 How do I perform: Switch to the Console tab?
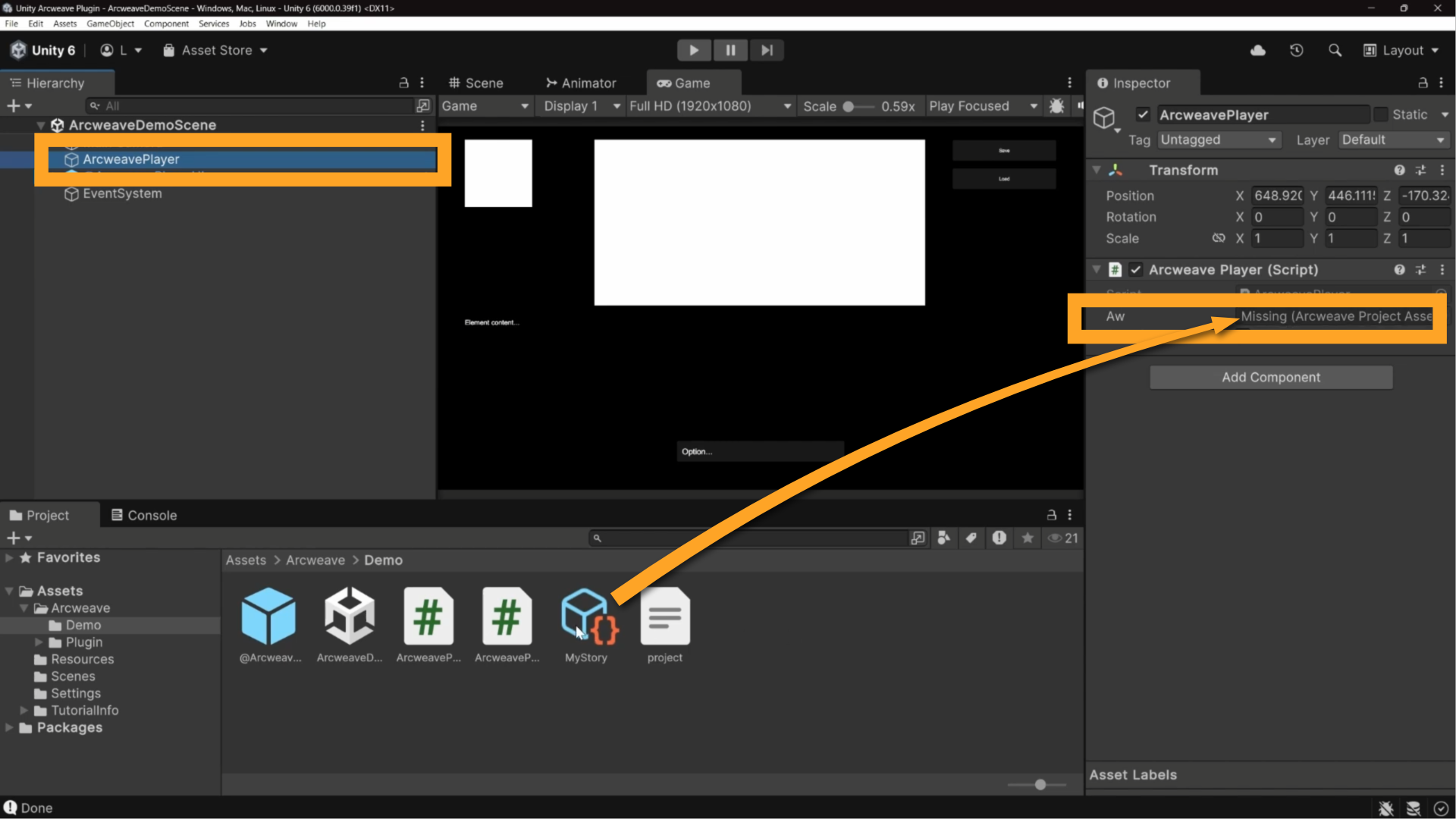click(144, 515)
